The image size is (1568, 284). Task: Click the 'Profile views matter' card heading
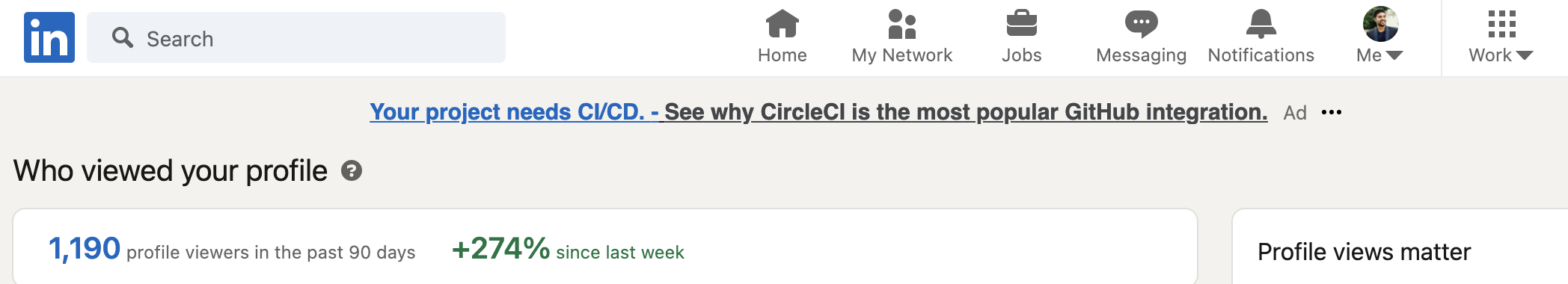point(1364,252)
